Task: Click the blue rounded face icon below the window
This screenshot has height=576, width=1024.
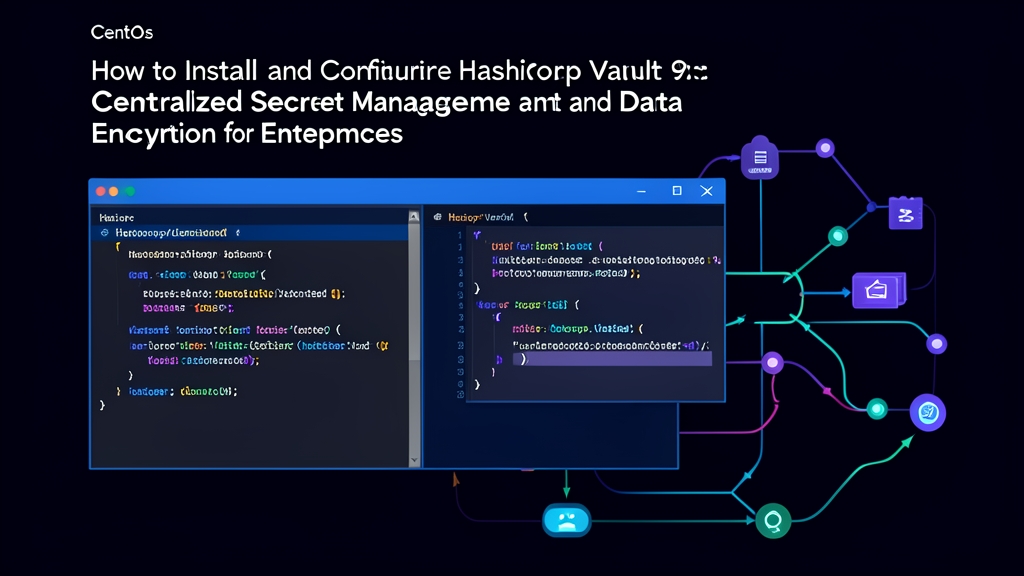Action: tap(566, 520)
